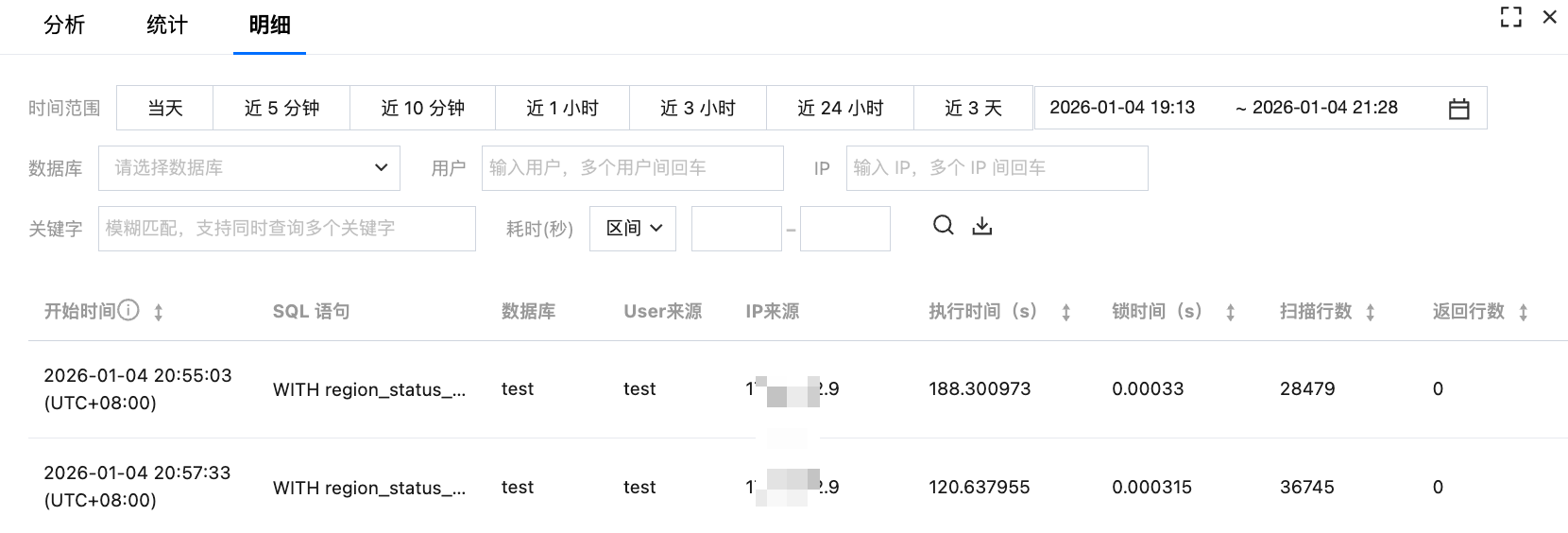Open the calendar date picker icon
Screen dimensions: 1568x533
coord(1458,109)
